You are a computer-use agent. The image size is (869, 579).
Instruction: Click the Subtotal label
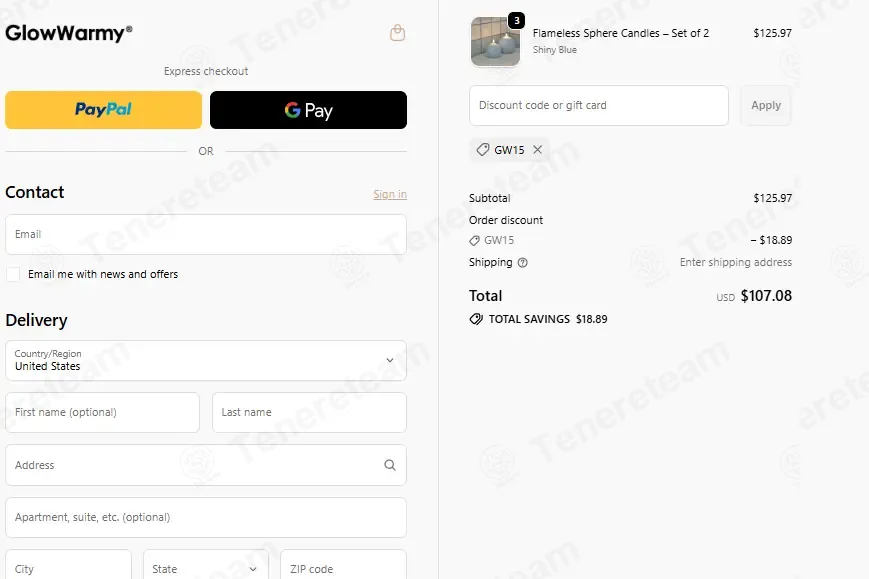pos(489,198)
